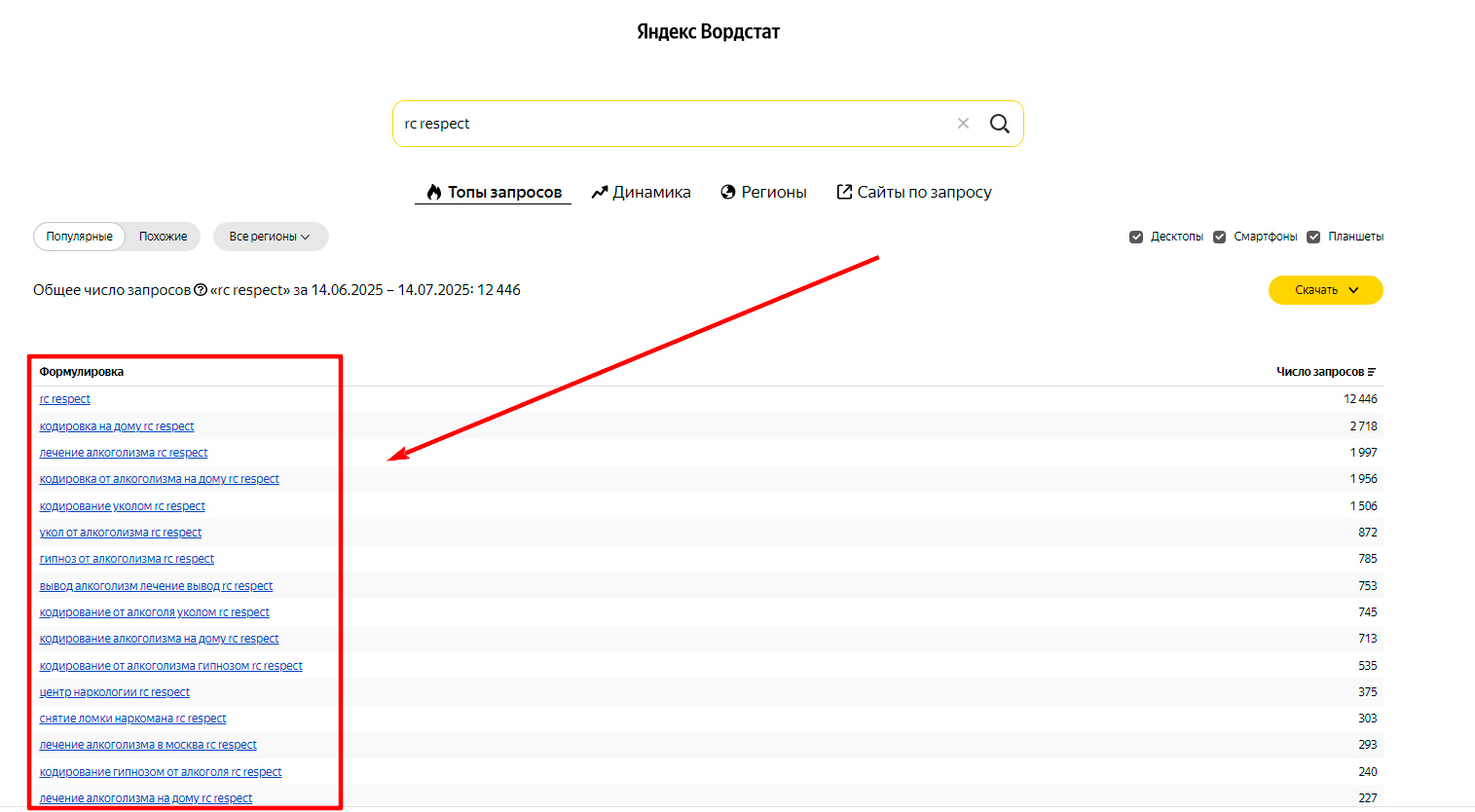
Task: Click the Яндекс Вордстат logo
Action: (708, 32)
